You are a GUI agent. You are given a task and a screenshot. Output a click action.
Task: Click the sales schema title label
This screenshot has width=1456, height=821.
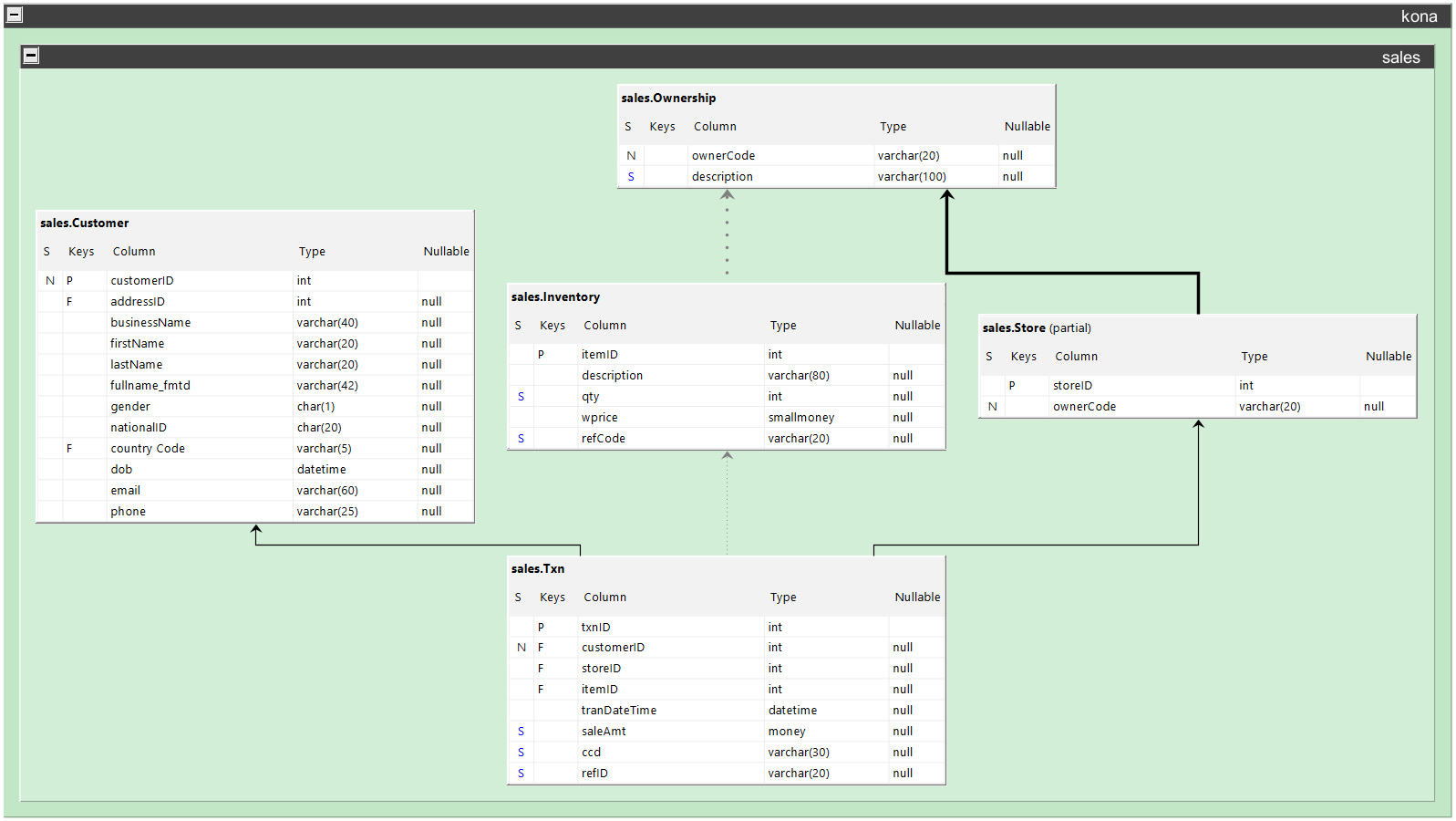pos(1400,57)
